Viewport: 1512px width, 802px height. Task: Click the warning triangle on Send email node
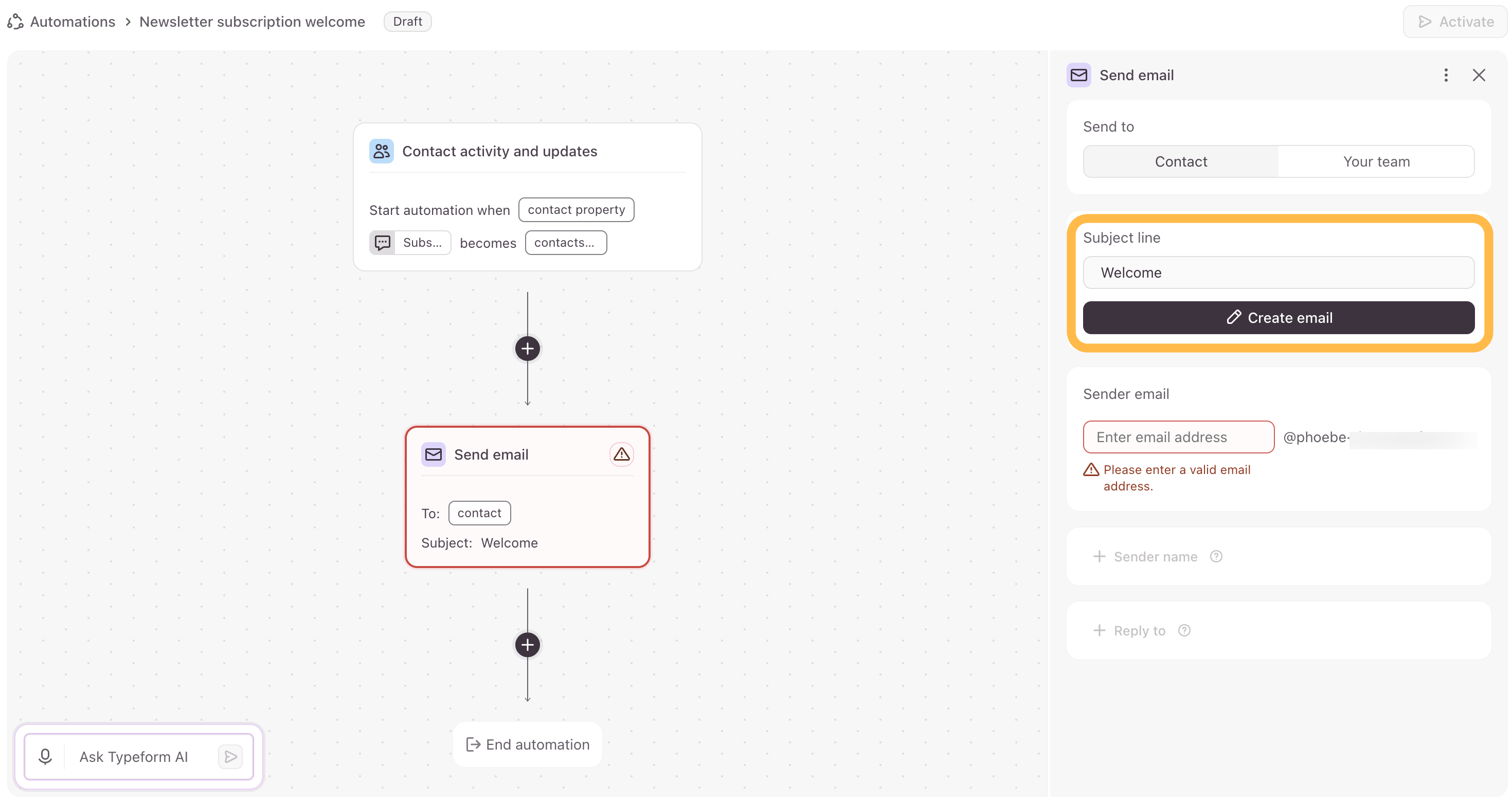coord(621,454)
